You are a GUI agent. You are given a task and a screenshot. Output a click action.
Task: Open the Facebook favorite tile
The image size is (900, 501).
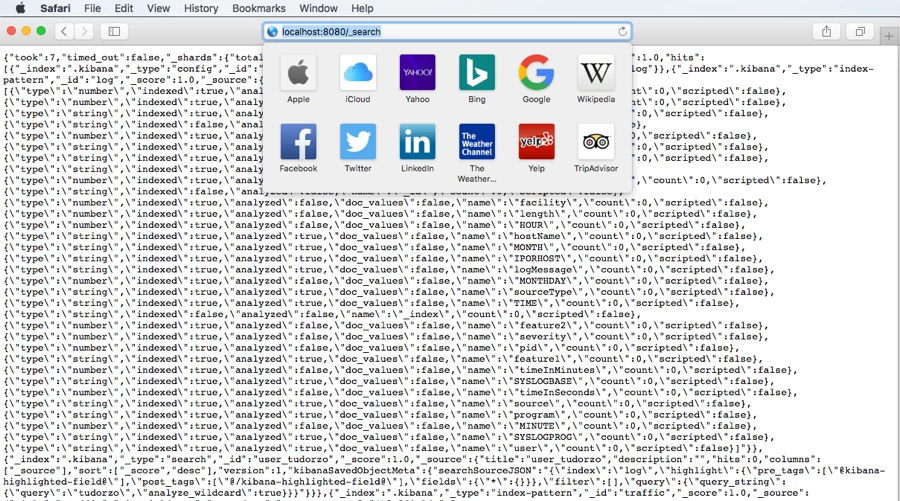pos(298,142)
